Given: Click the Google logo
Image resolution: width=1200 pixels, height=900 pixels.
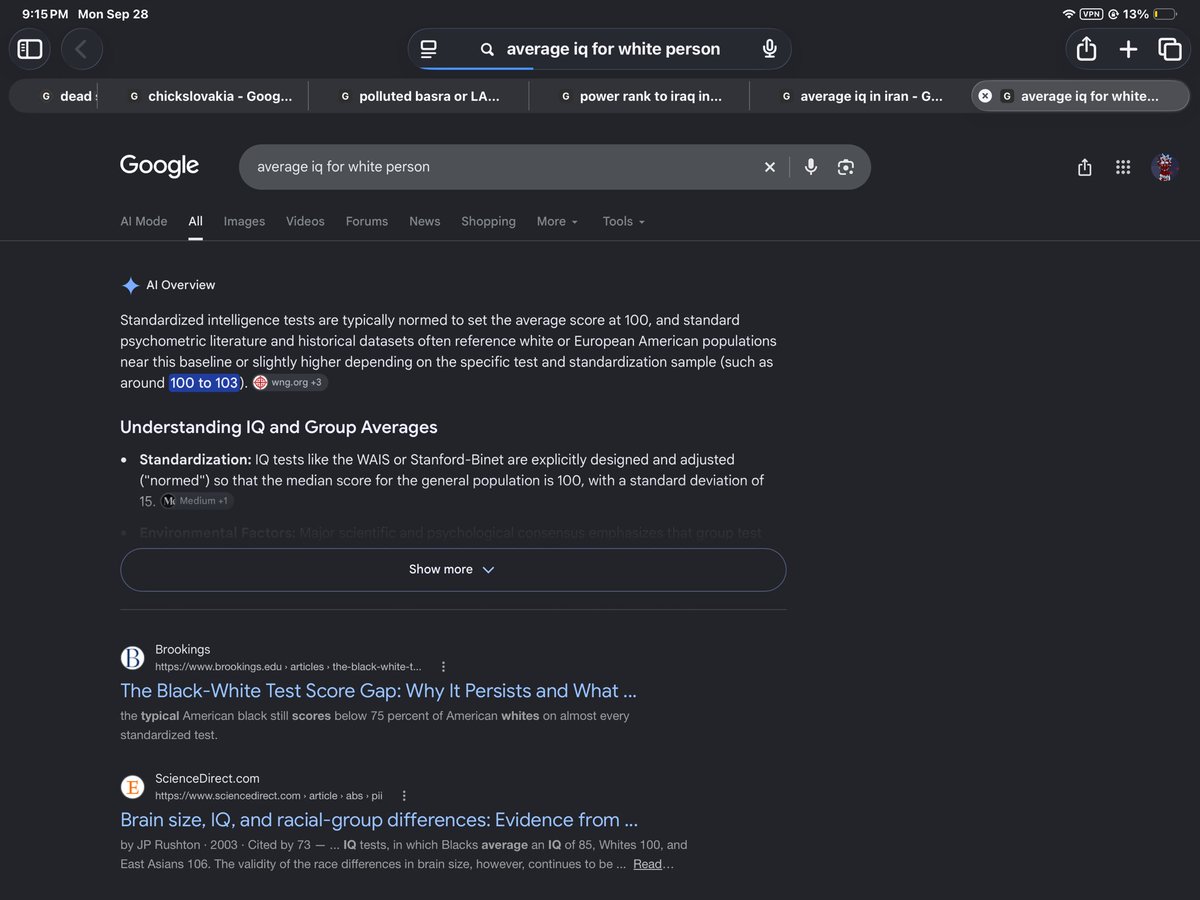Looking at the screenshot, I should (x=159, y=166).
